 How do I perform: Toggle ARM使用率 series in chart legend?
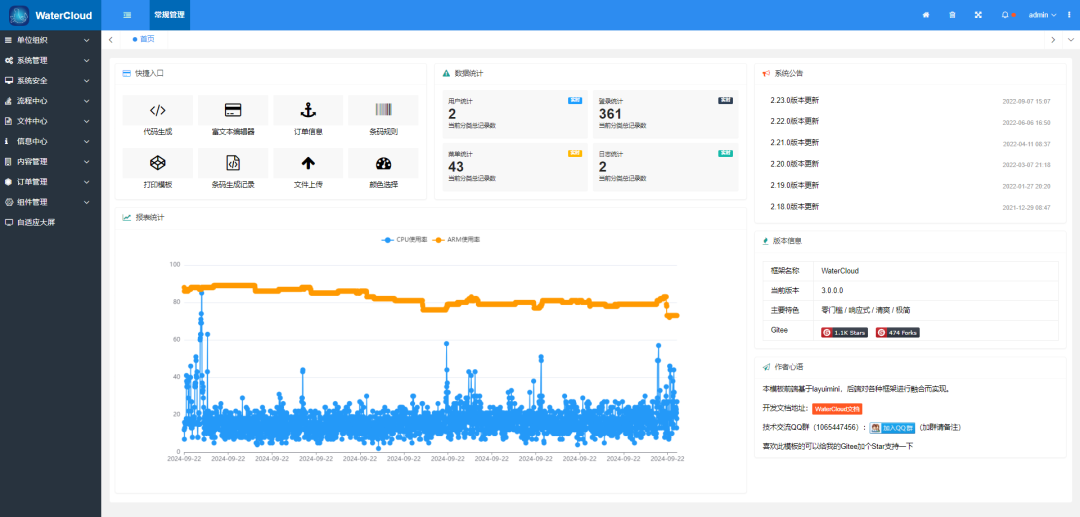click(456, 240)
